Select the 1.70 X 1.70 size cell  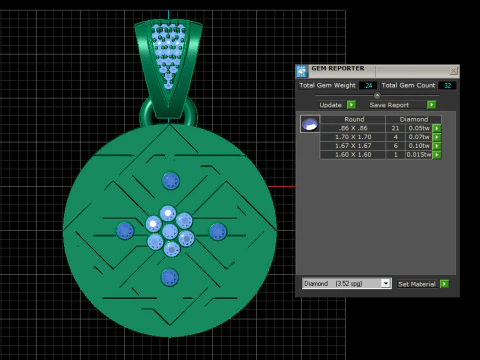[x=353, y=137]
